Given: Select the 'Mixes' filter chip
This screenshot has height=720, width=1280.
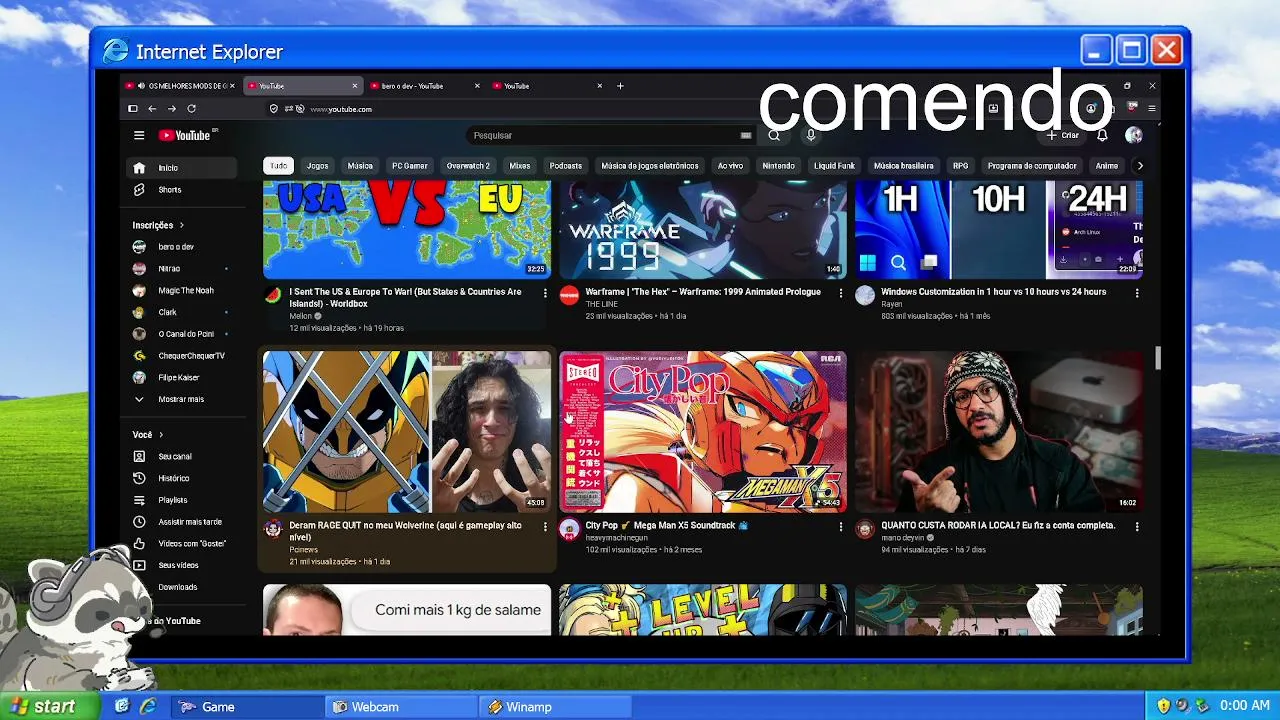Looking at the screenshot, I should tap(520, 166).
